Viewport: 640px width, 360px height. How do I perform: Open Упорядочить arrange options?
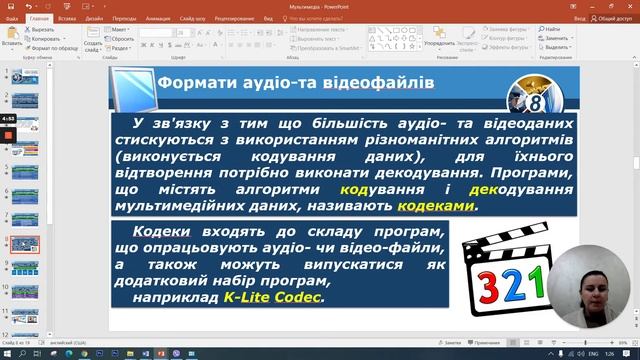pos(439,38)
